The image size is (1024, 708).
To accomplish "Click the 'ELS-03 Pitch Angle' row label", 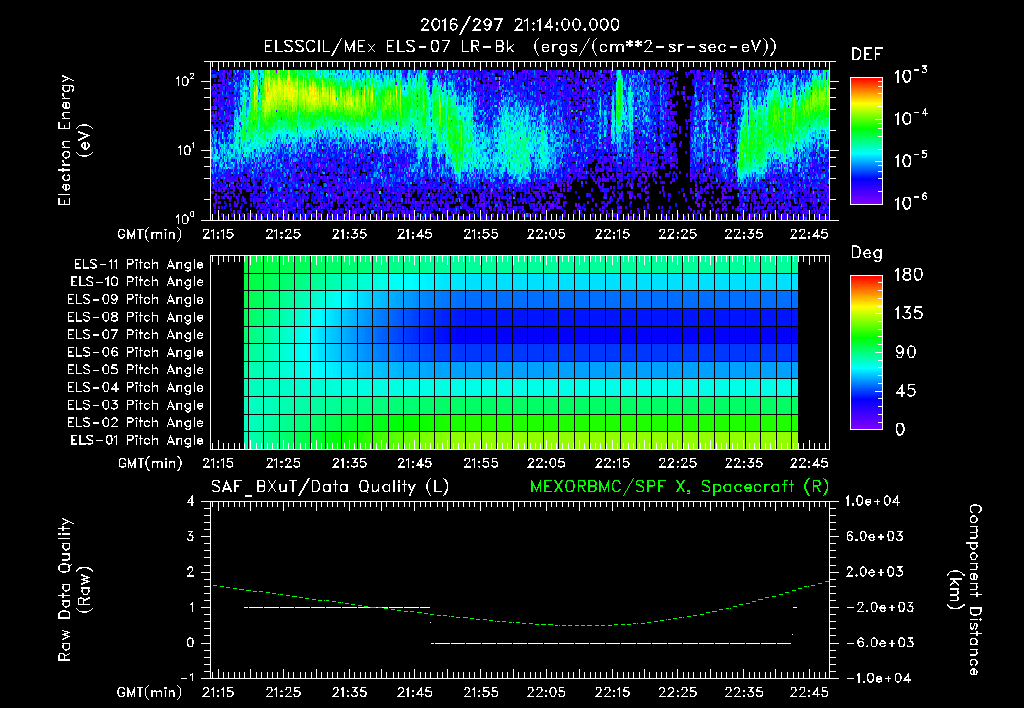I will pos(135,405).
